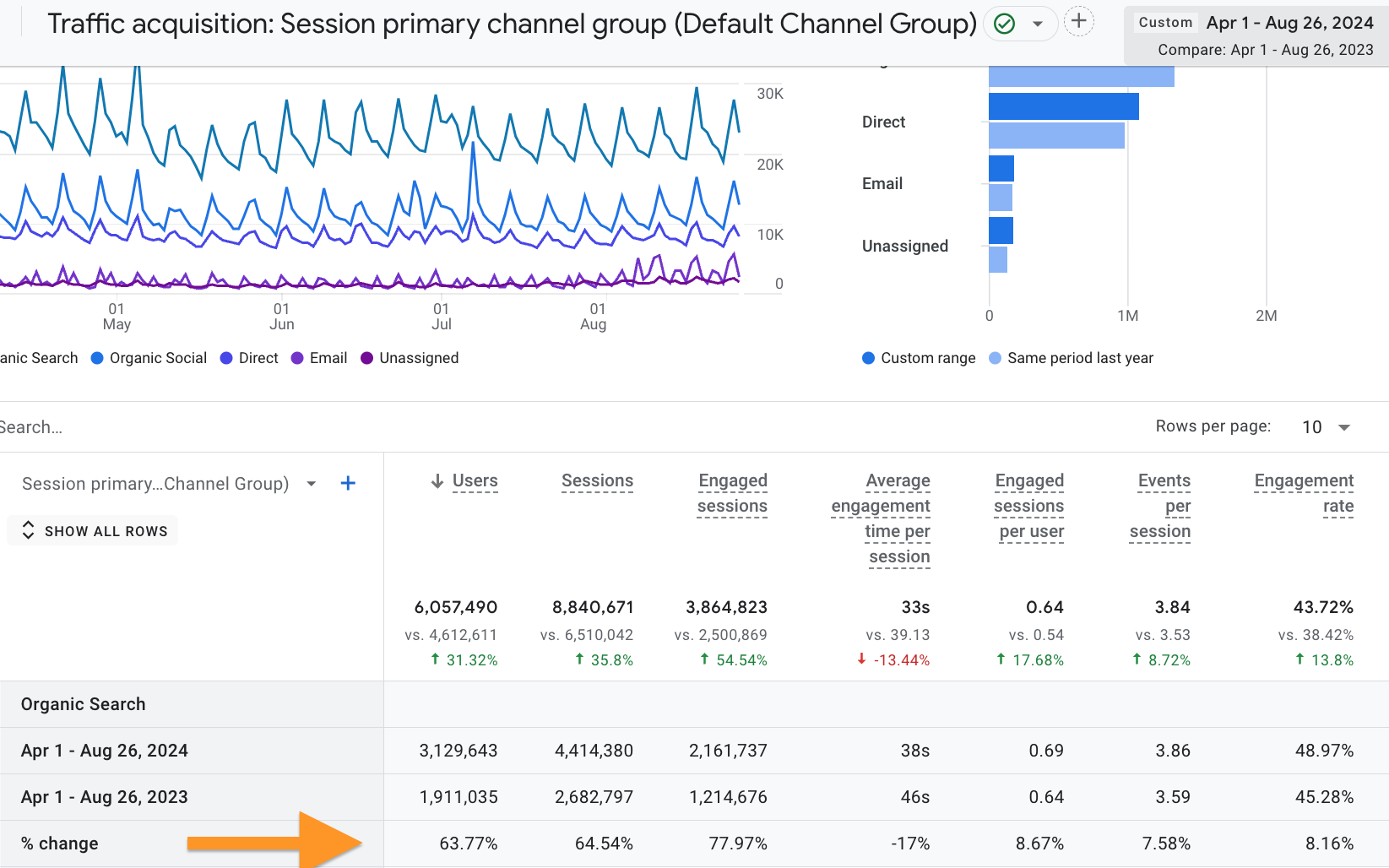Click the 48.97% engagement rate cell

(1324, 751)
